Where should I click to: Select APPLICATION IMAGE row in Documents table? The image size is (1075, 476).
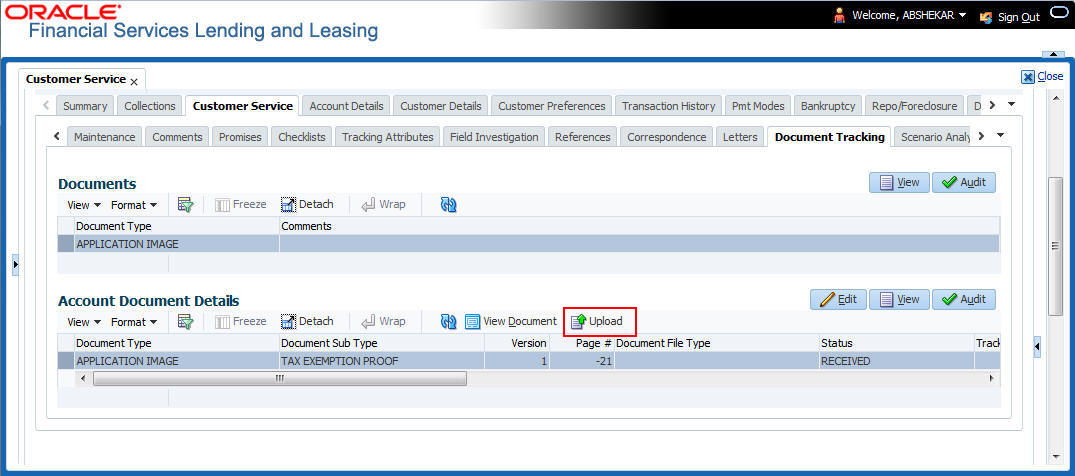528,243
